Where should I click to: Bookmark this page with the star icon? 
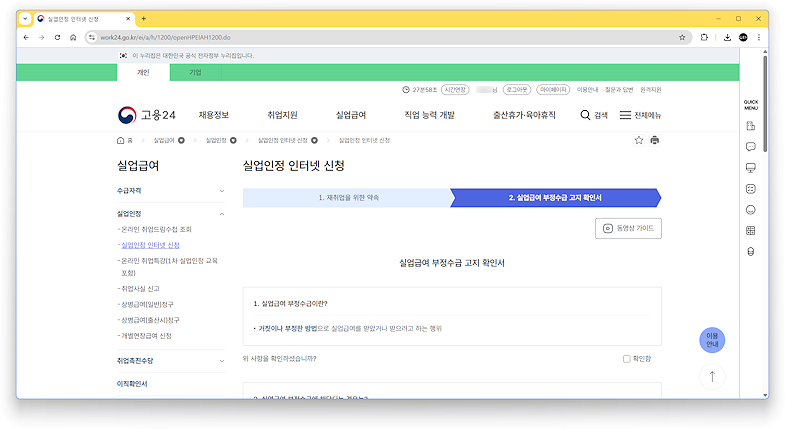click(x=639, y=140)
